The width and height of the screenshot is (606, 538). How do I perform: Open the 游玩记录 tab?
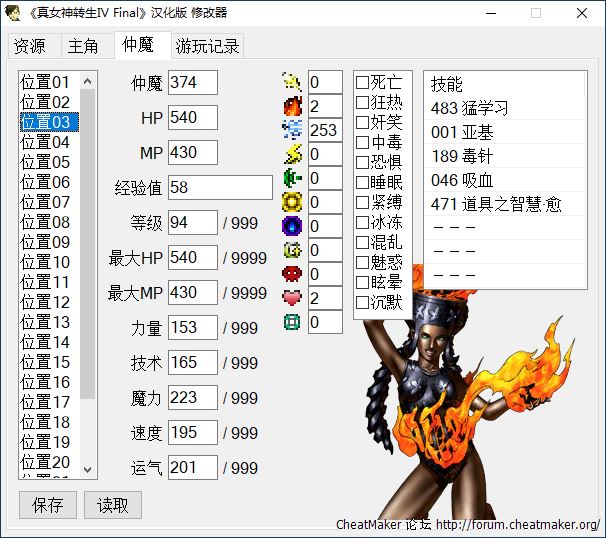point(207,47)
